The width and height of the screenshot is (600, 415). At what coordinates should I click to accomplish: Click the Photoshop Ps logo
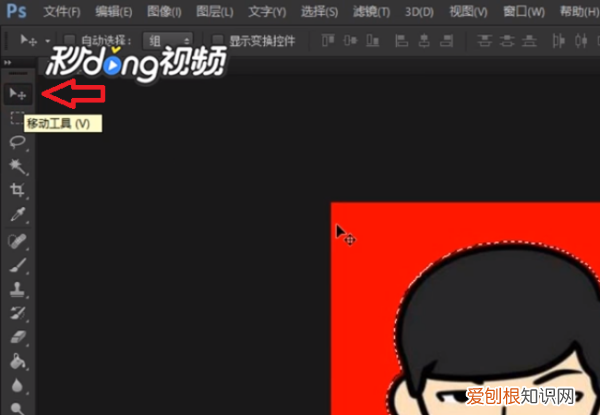tap(16, 11)
